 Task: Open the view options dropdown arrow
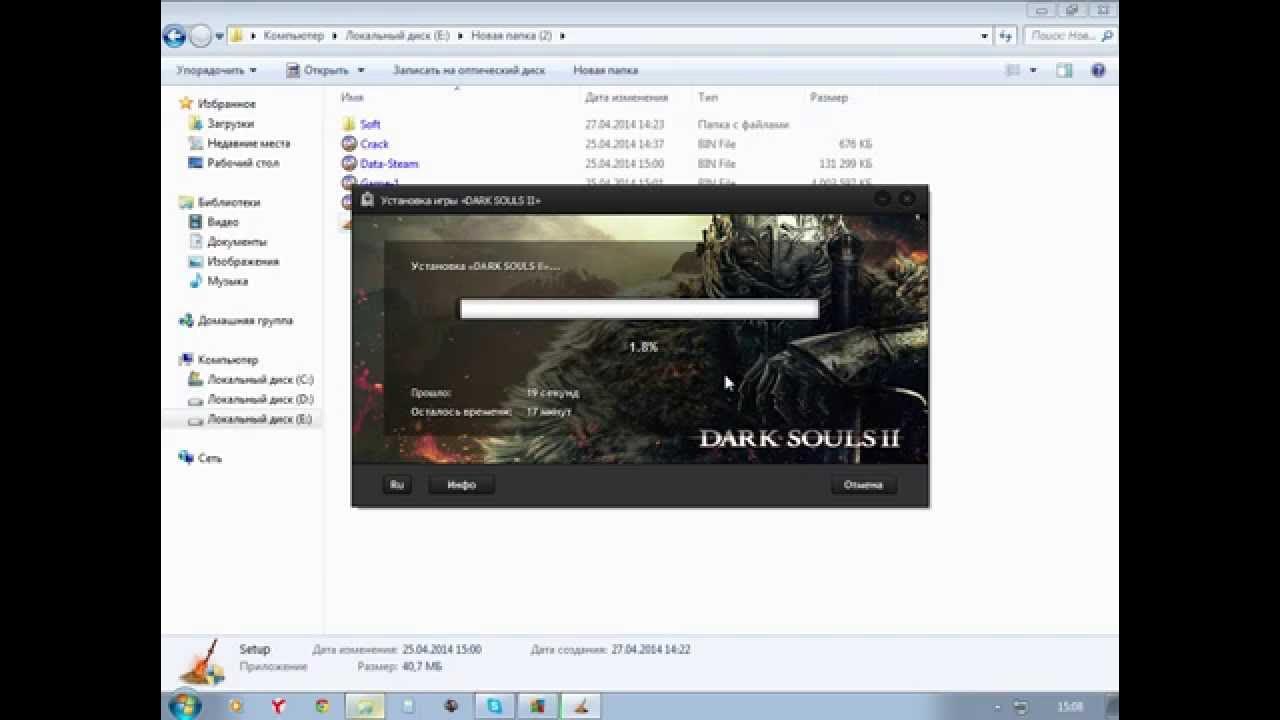point(1033,70)
